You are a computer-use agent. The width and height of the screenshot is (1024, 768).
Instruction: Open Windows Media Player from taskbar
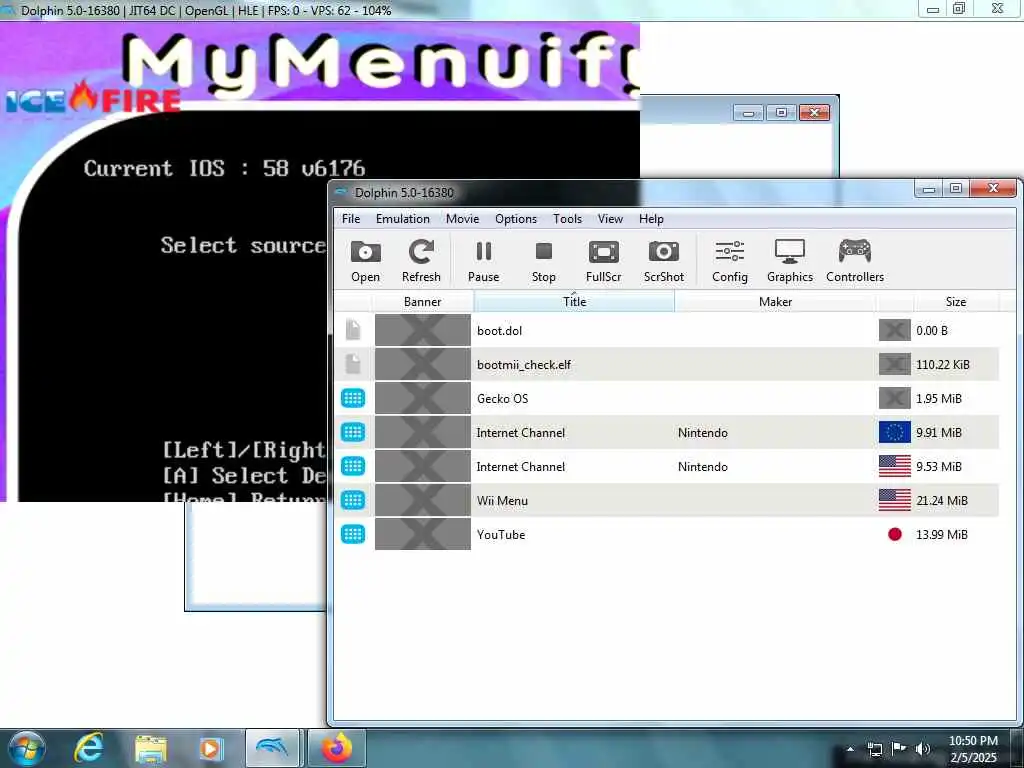coord(211,748)
